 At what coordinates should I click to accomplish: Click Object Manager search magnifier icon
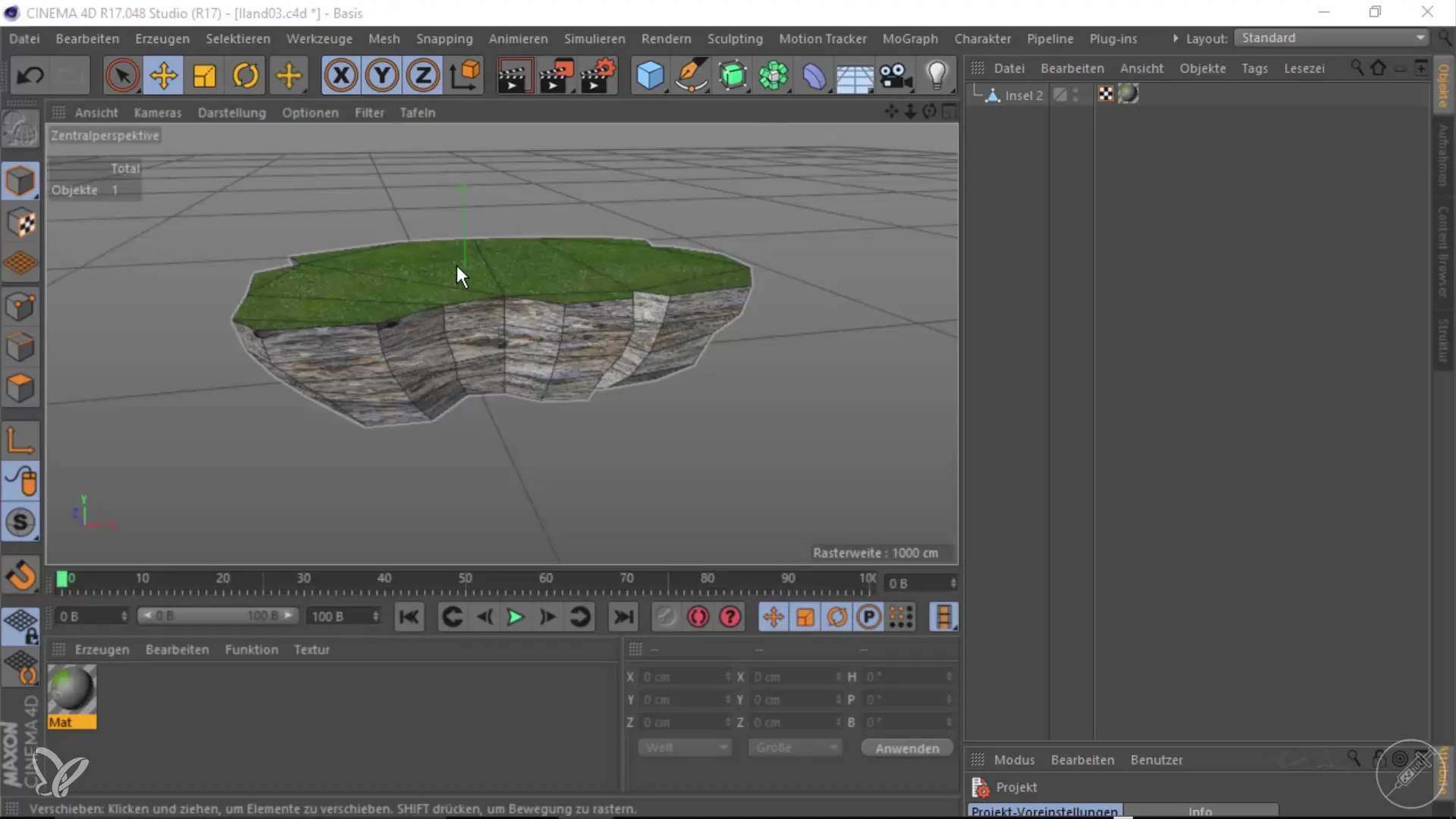tap(1357, 67)
